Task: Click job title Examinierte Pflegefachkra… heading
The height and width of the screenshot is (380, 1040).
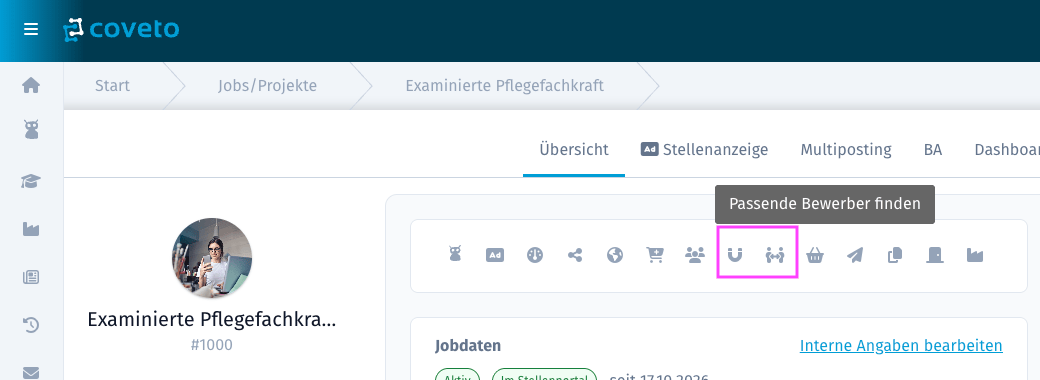Action: [x=212, y=320]
